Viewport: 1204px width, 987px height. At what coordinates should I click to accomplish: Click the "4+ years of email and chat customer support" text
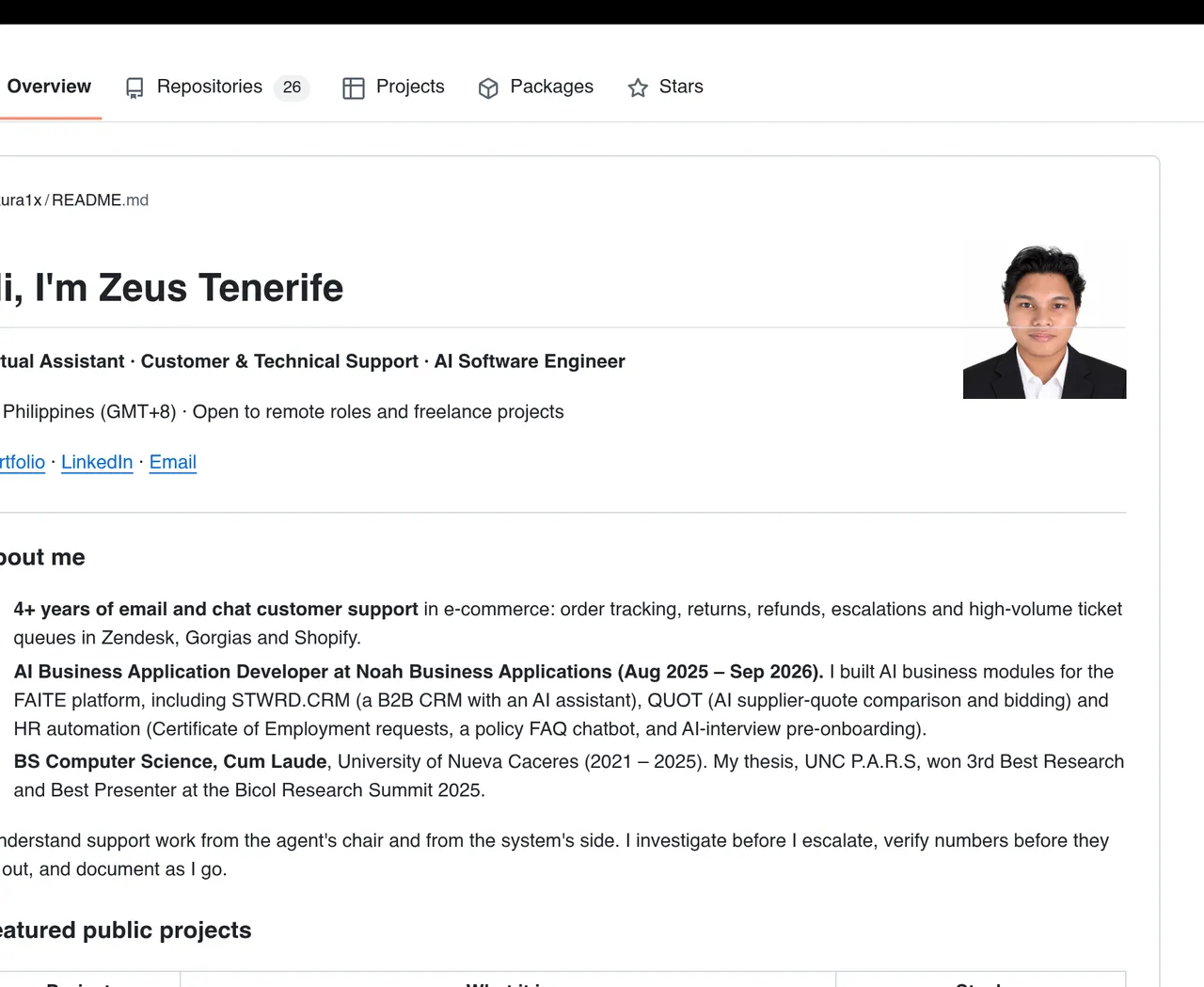click(215, 610)
